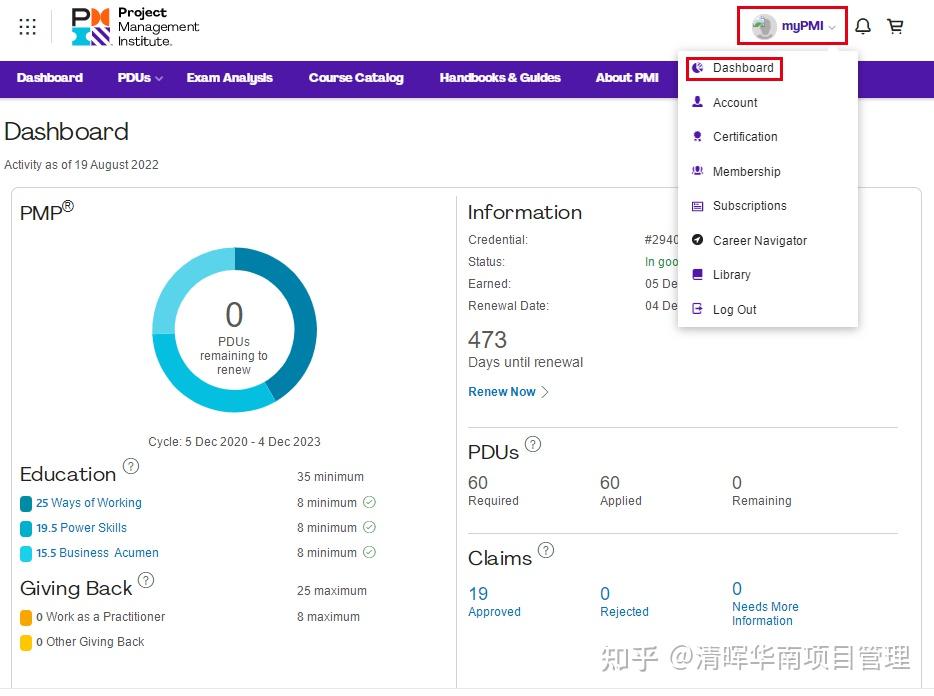Open Course Catalog tab
The height and width of the screenshot is (696, 934).
tap(356, 78)
